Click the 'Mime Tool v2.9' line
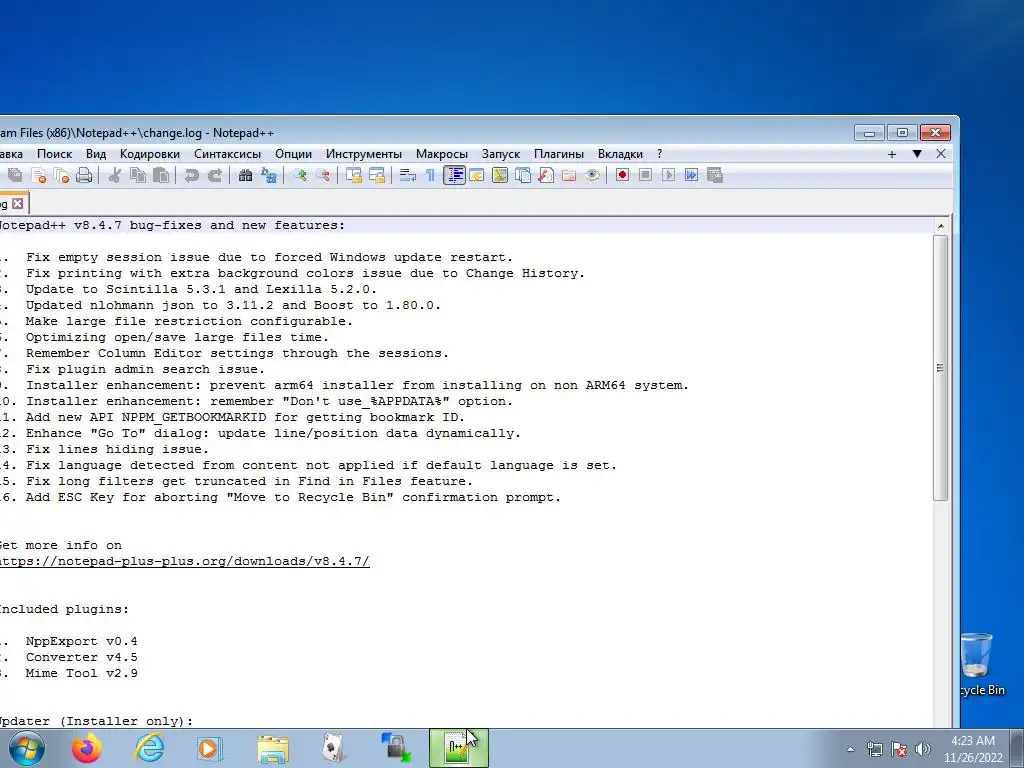This screenshot has width=1024, height=768. pos(82,673)
